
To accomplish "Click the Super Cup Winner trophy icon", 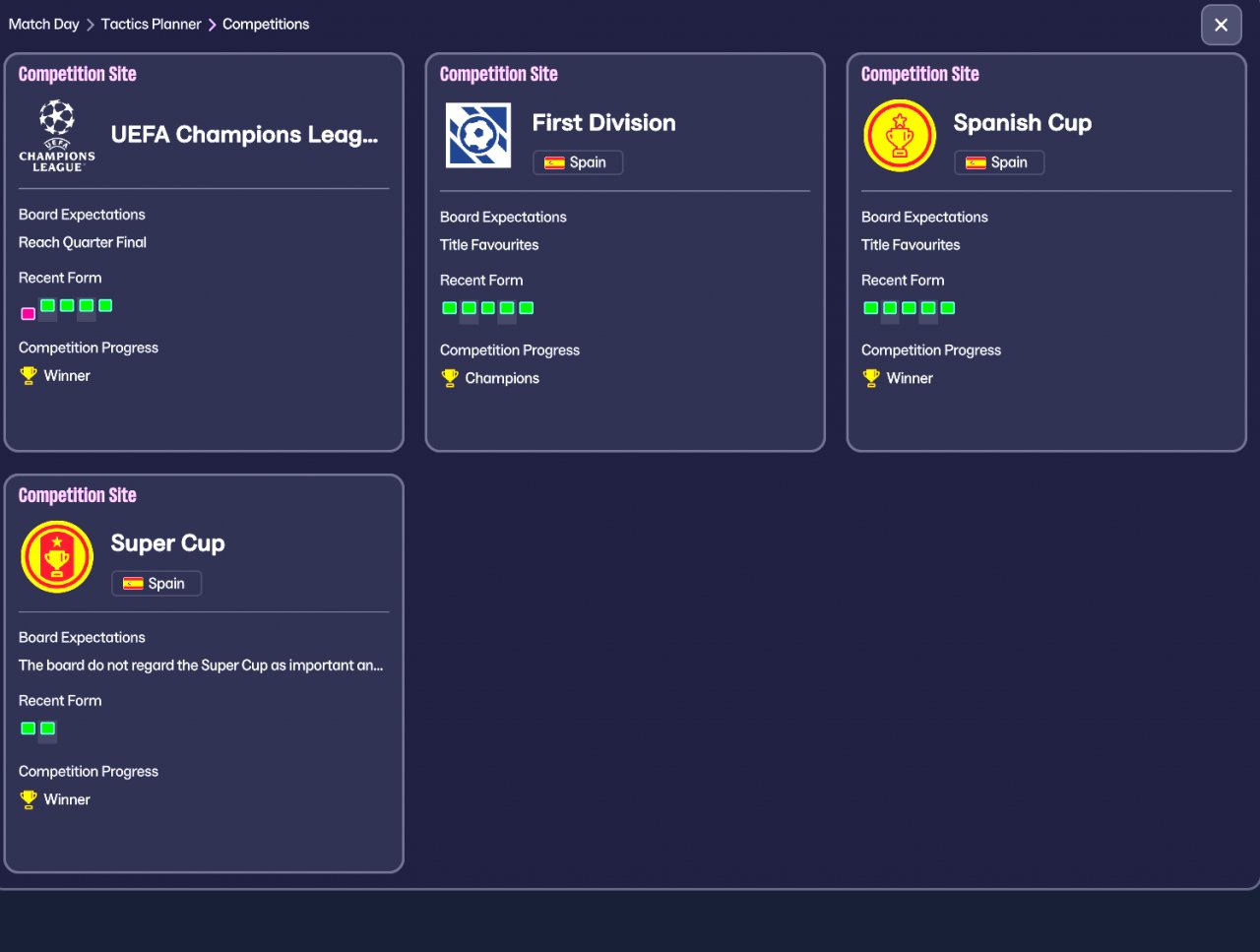I will pos(29,799).
